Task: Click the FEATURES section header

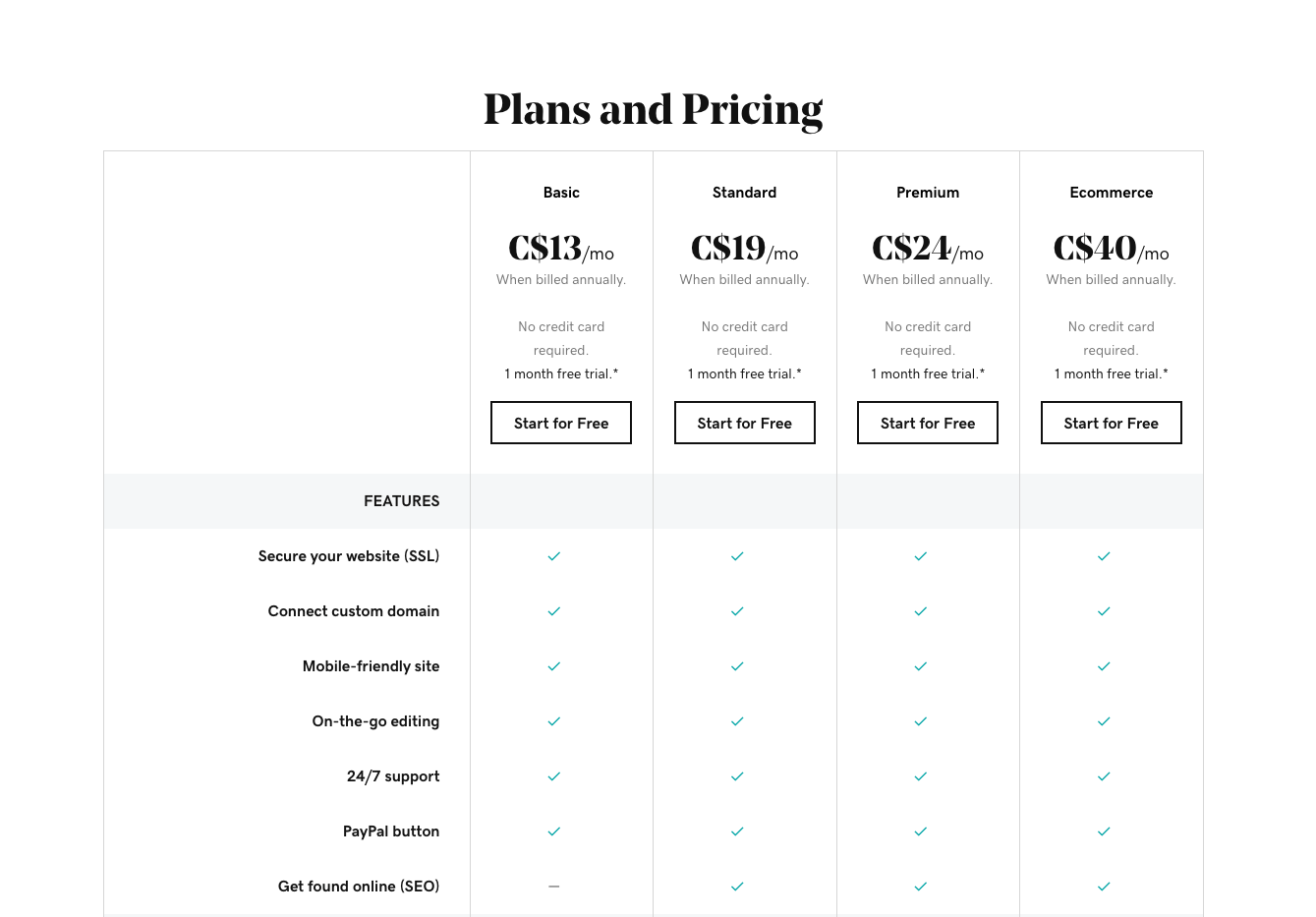Action: coord(402,501)
